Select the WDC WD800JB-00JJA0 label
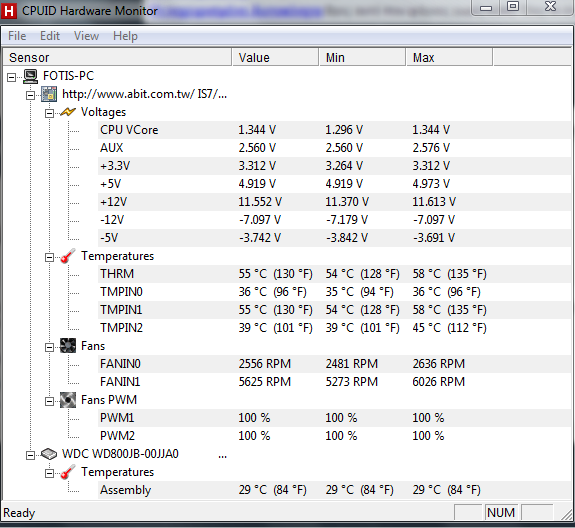This screenshot has height=528, width=575. [x=120, y=454]
